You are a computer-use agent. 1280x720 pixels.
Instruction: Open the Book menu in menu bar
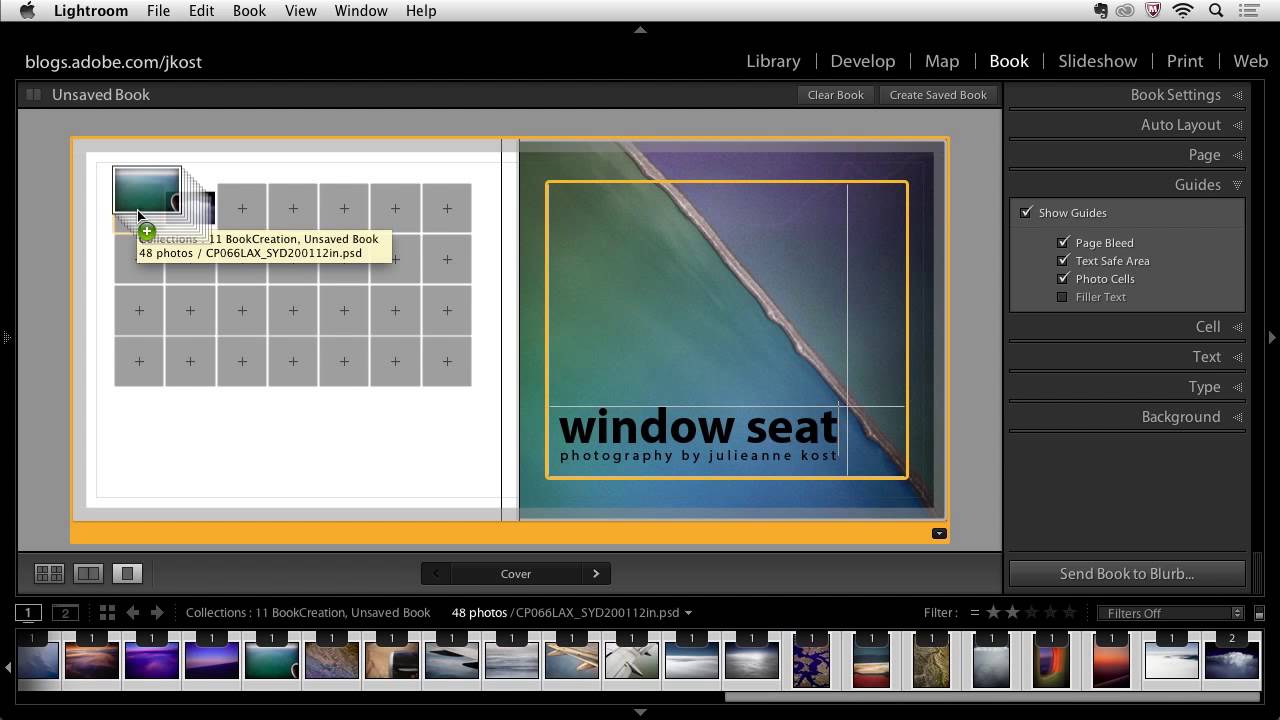tap(249, 11)
